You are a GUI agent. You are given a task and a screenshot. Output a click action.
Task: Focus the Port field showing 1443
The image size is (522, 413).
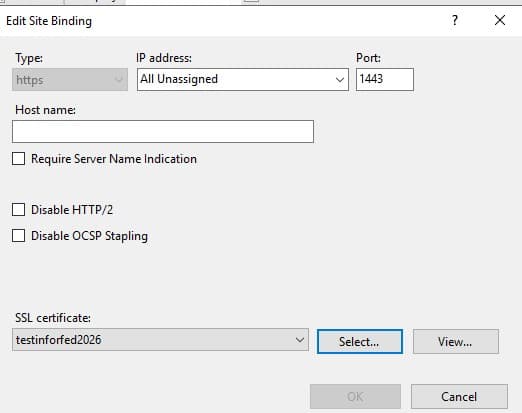(385, 79)
